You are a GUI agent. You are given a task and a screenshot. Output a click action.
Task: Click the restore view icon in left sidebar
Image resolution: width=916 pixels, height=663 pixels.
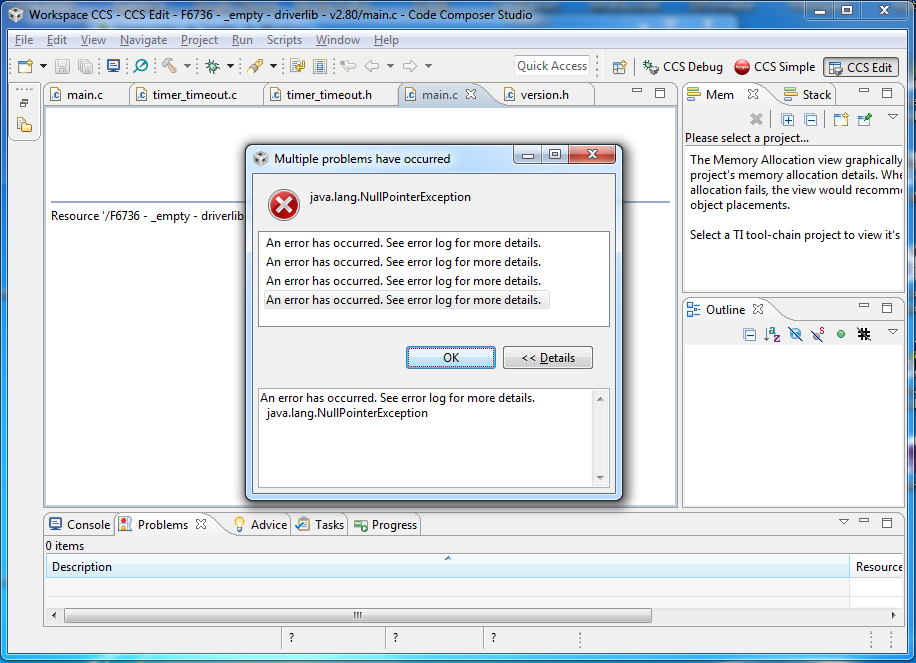point(24,103)
